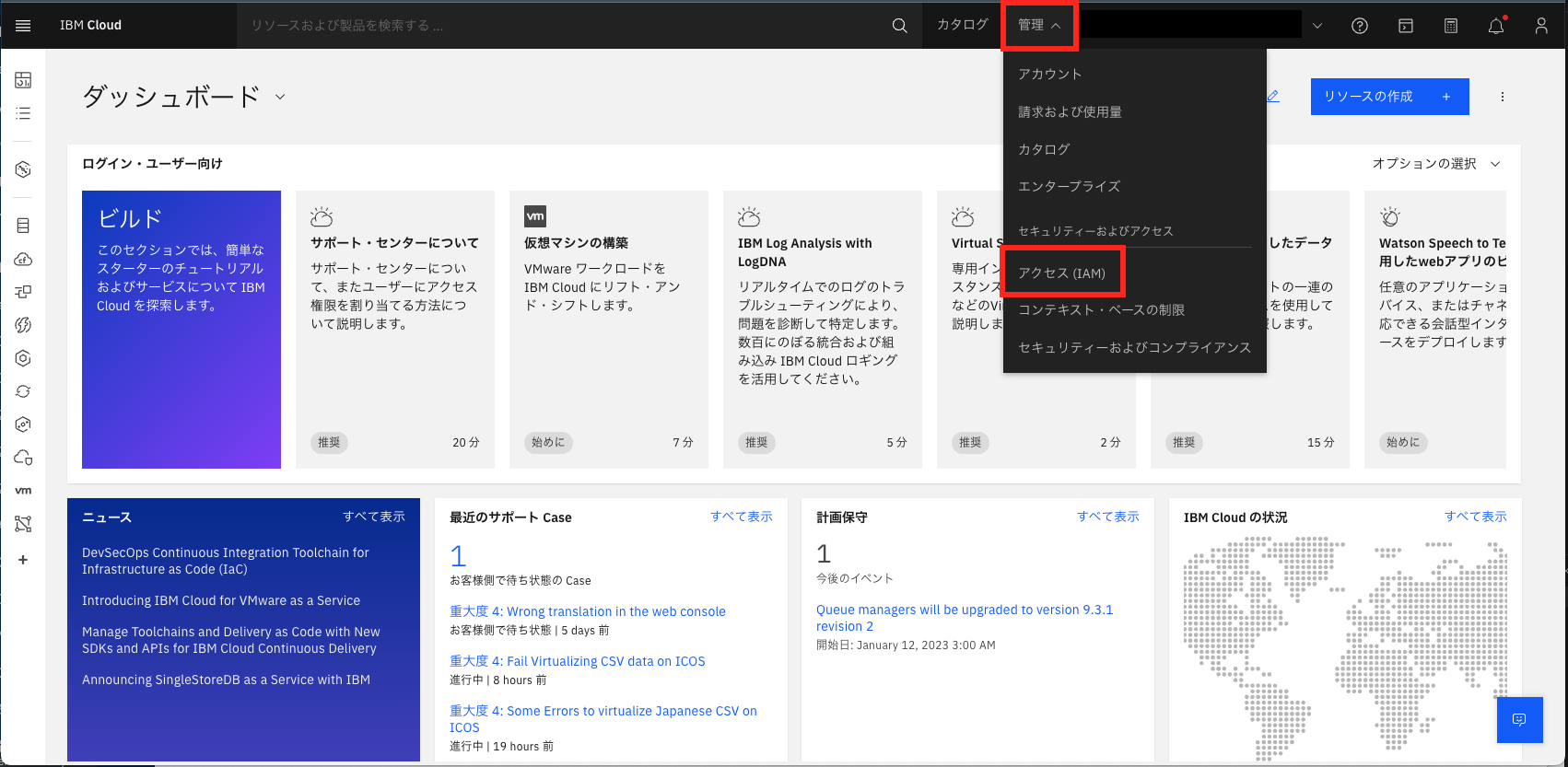
Task: Open the help question mark icon
Action: coord(1360,26)
